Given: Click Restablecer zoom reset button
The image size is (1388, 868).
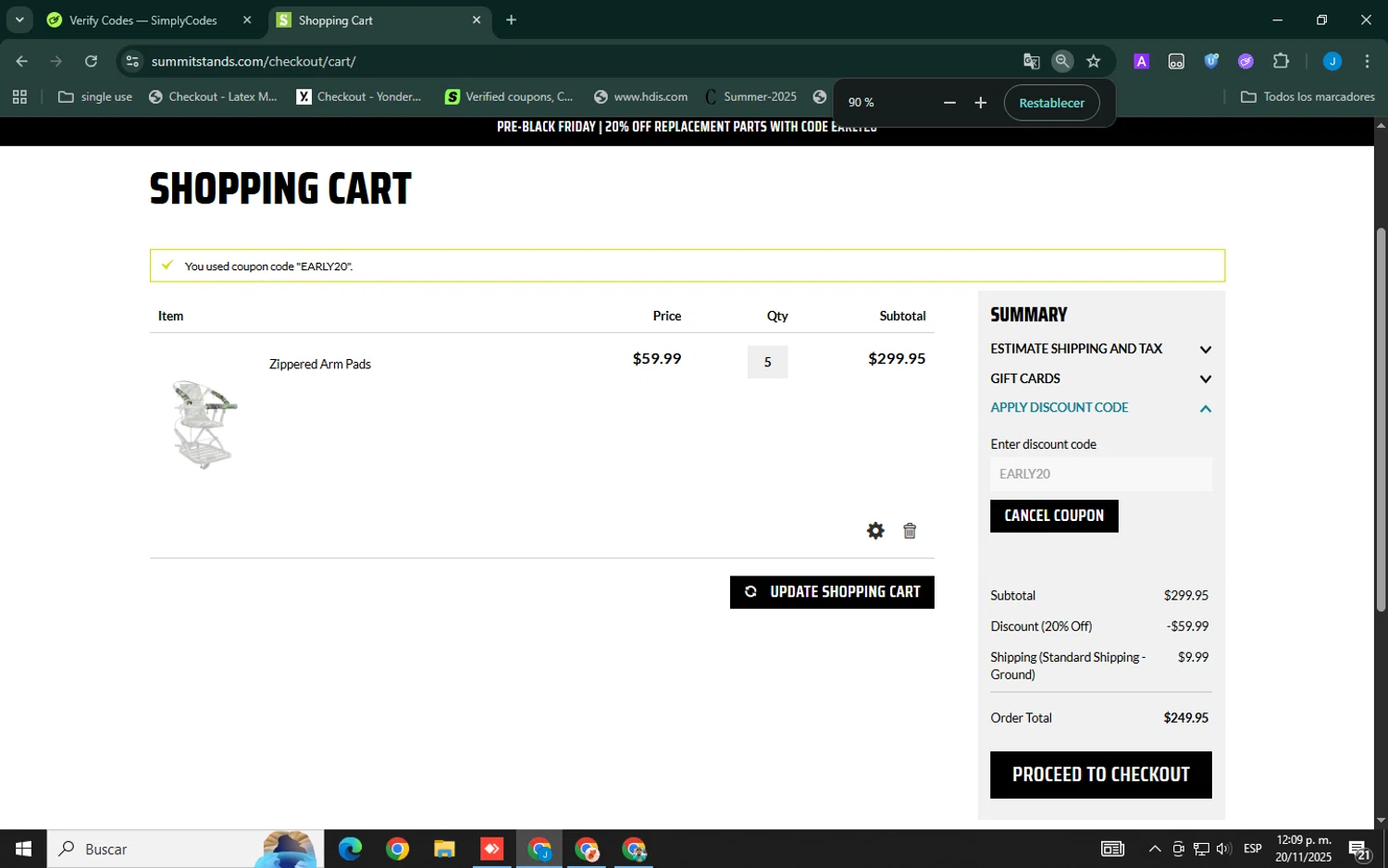Looking at the screenshot, I should click(1051, 103).
